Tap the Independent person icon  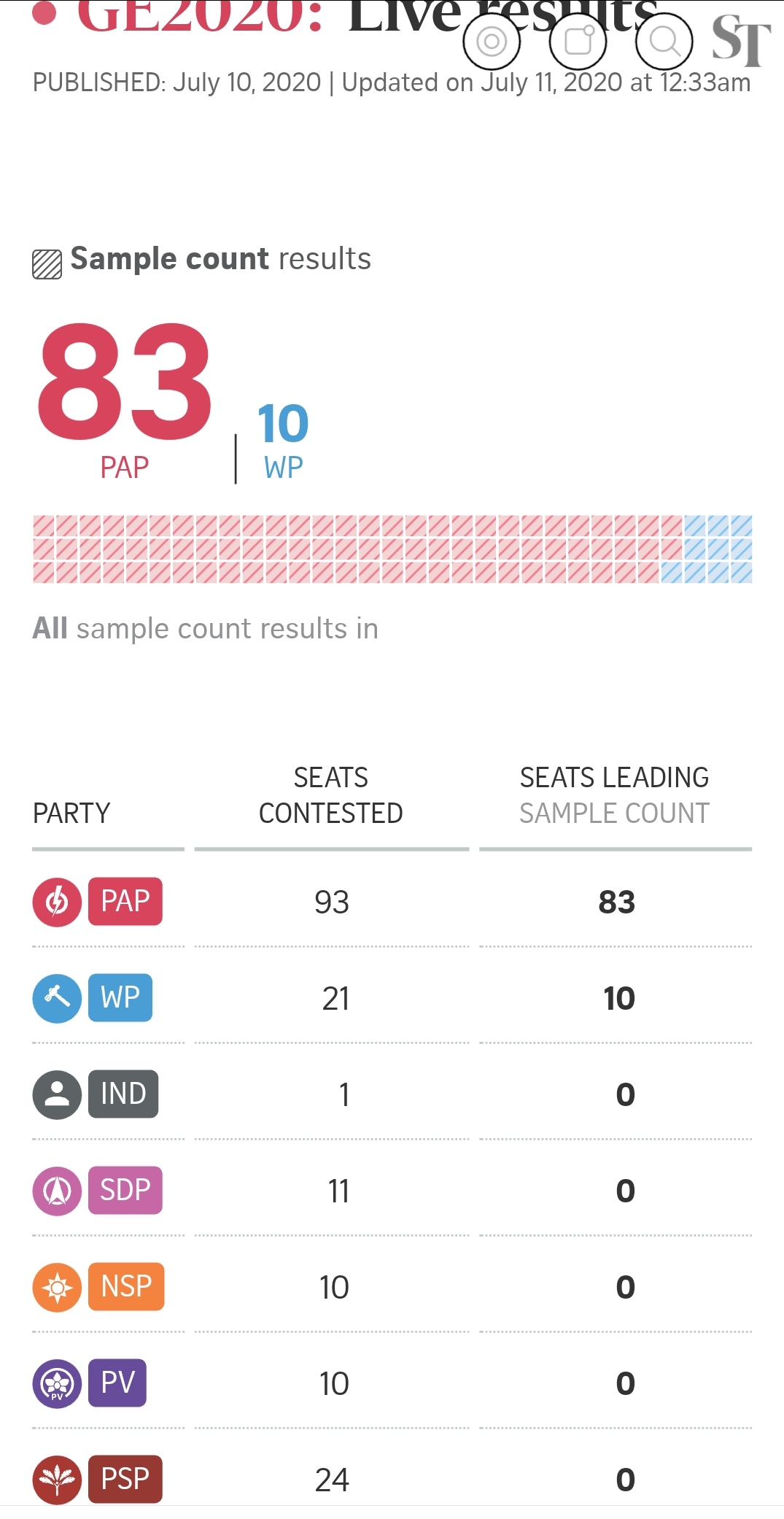tap(57, 1095)
